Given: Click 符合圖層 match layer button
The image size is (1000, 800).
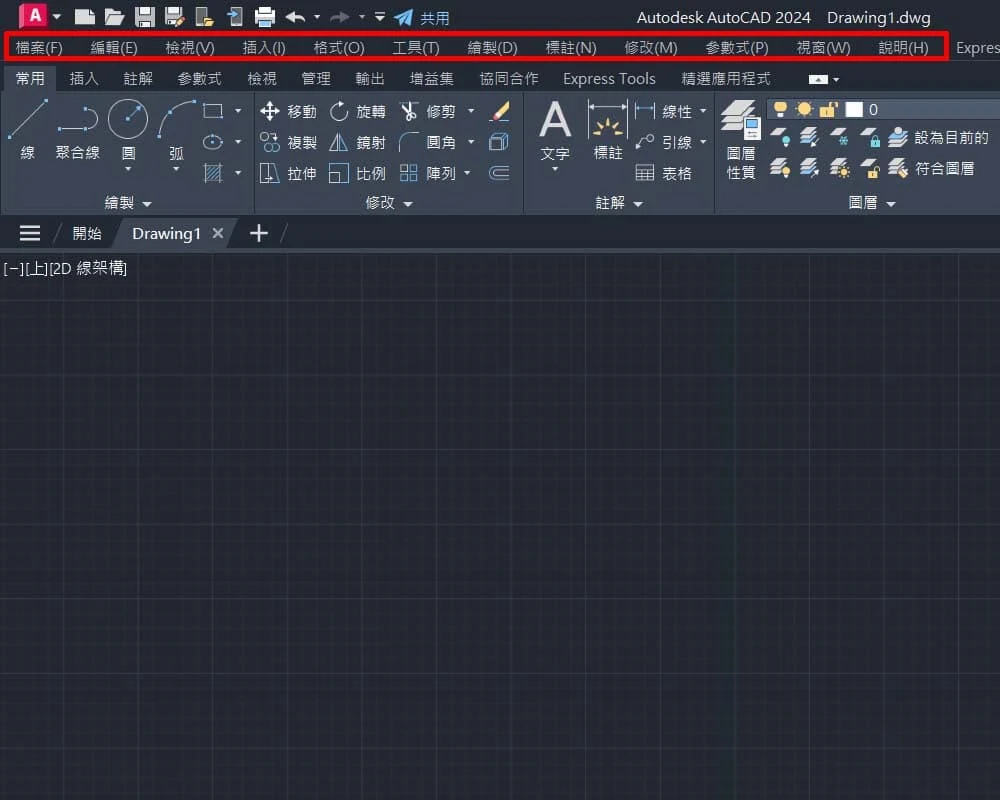Looking at the screenshot, I should [x=931, y=168].
